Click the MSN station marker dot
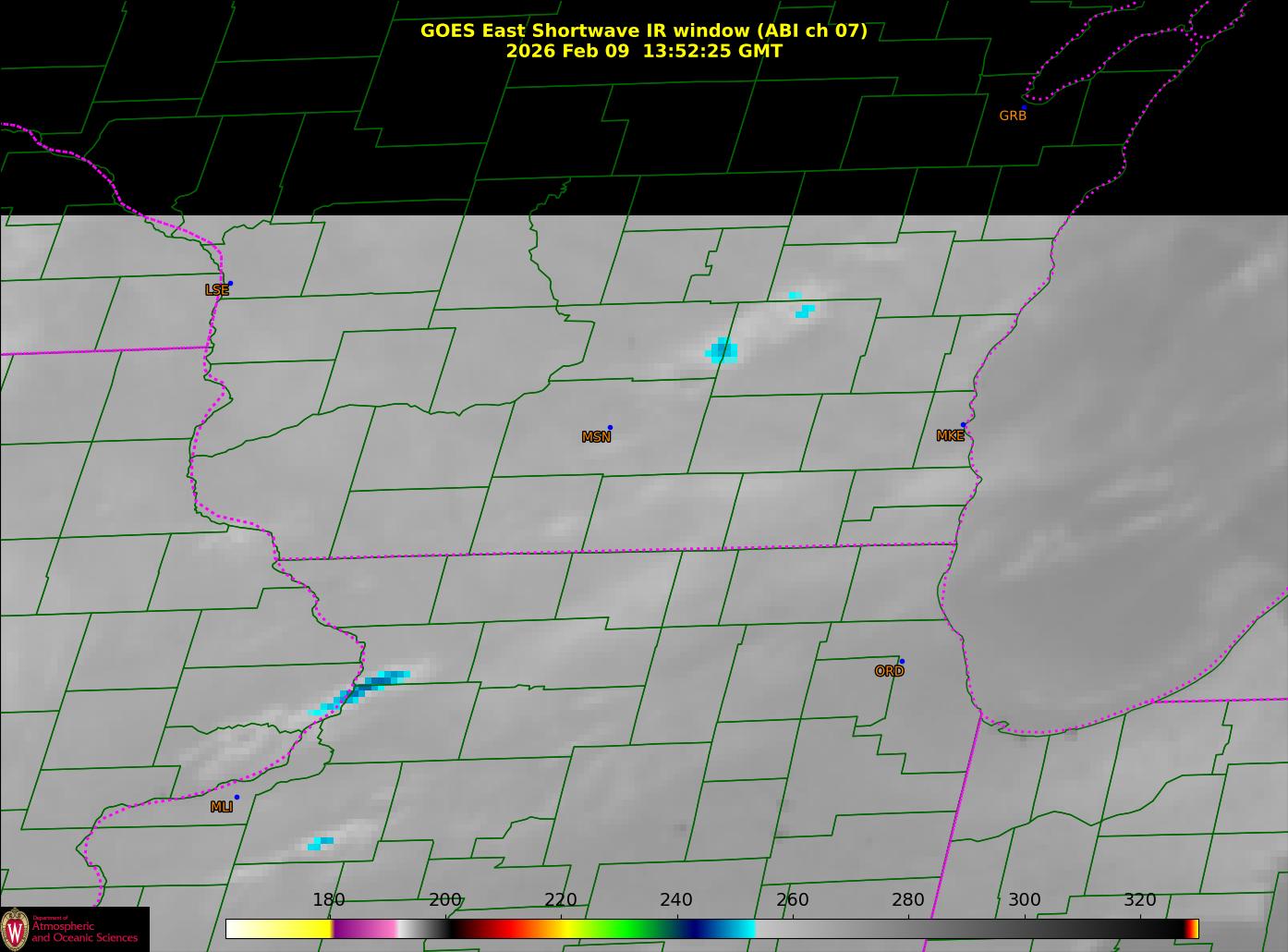 coord(610,427)
